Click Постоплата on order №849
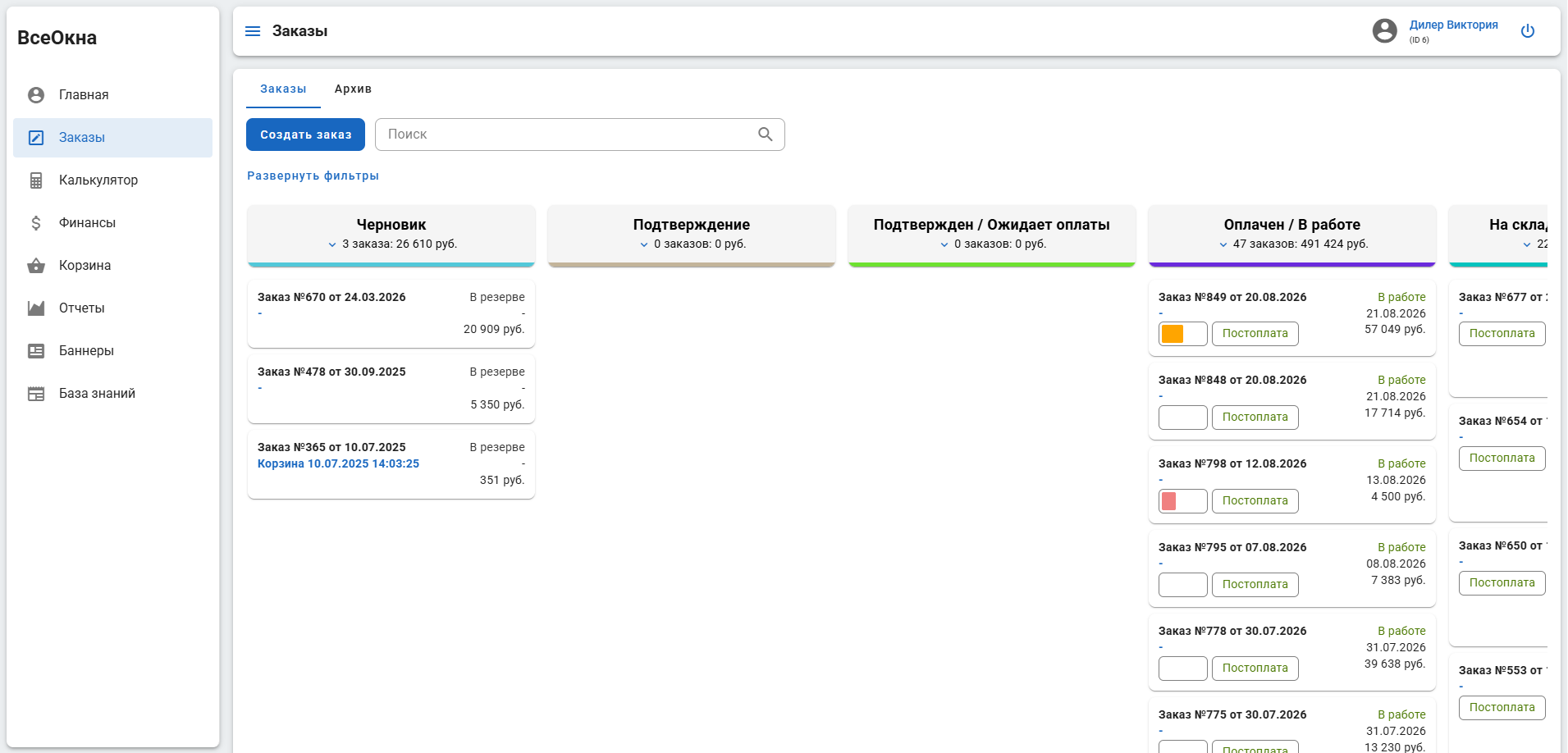The width and height of the screenshot is (1568, 753). click(1255, 334)
